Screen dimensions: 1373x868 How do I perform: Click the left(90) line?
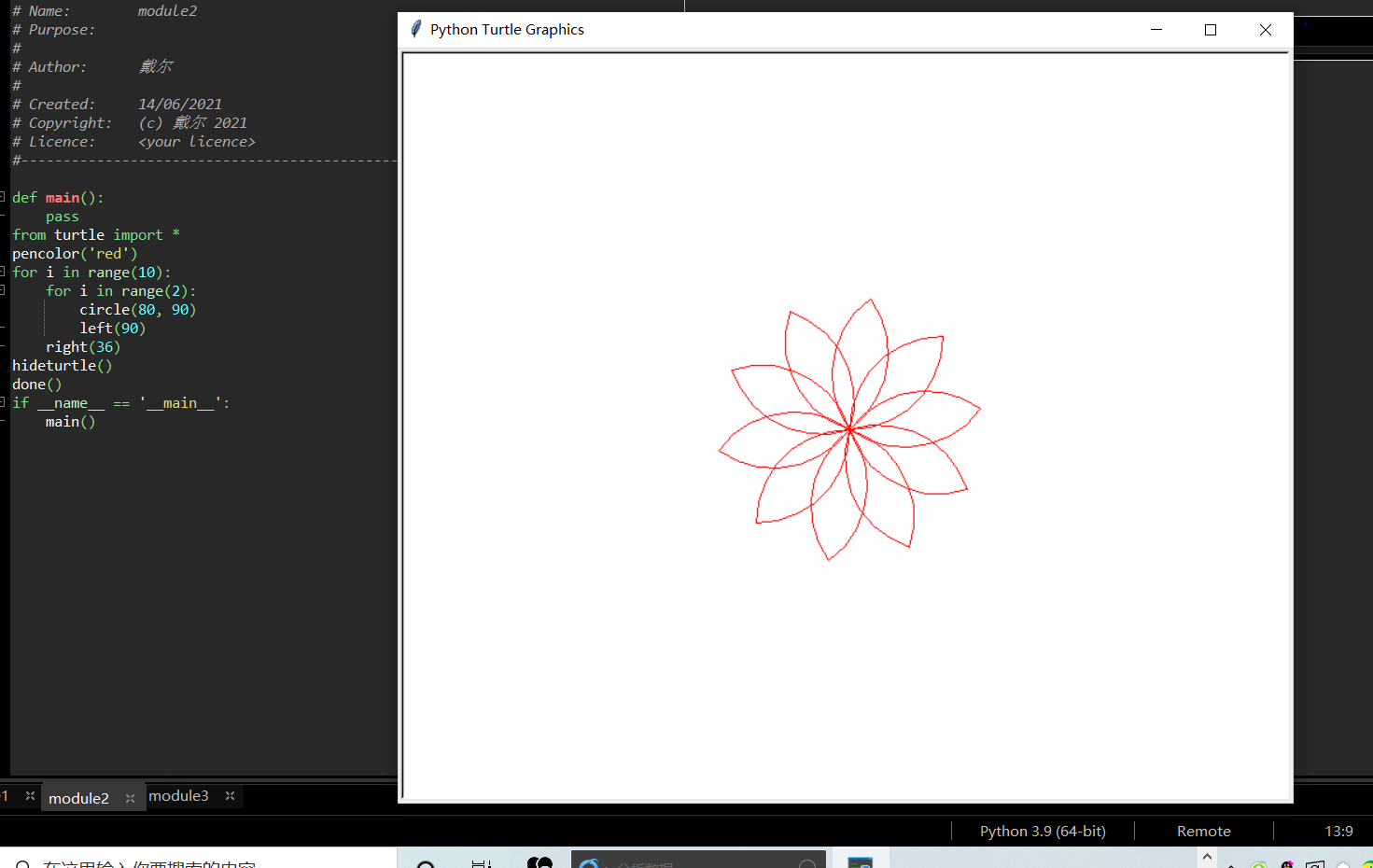[x=113, y=328]
